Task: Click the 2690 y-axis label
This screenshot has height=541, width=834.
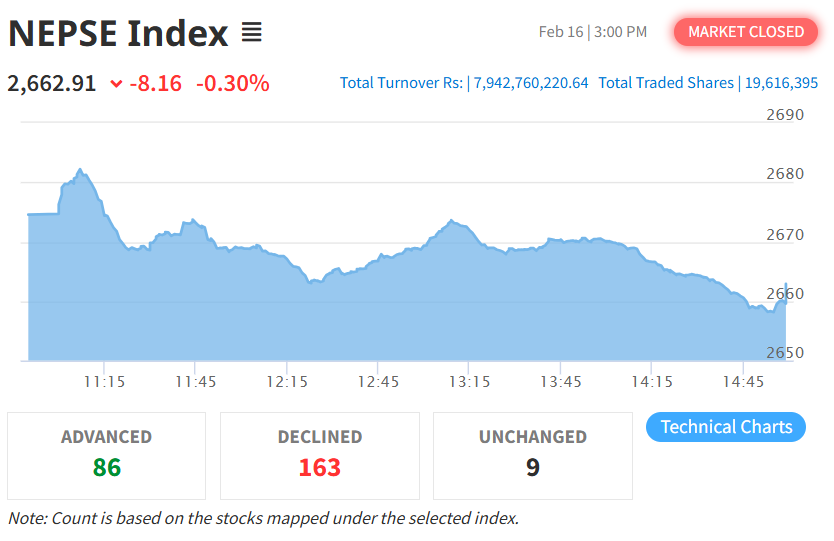Action: (785, 115)
